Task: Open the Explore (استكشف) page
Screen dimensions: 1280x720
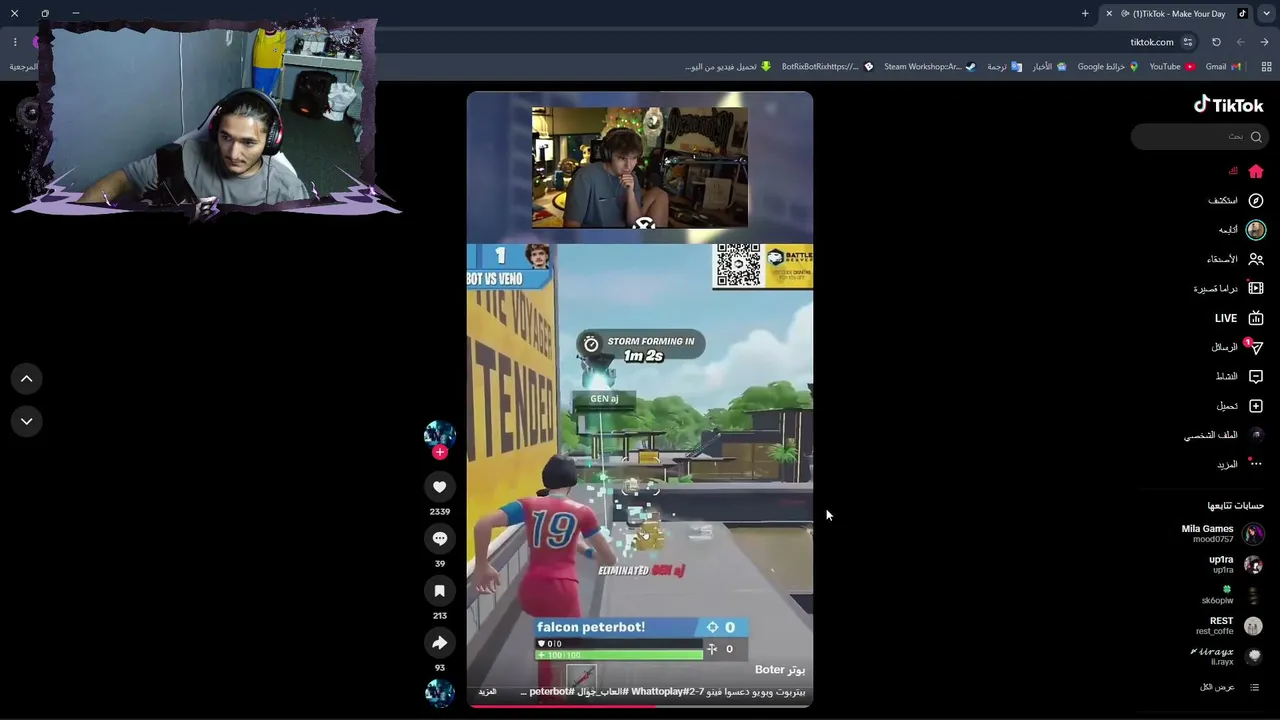Action: [x=1235, y=201]
